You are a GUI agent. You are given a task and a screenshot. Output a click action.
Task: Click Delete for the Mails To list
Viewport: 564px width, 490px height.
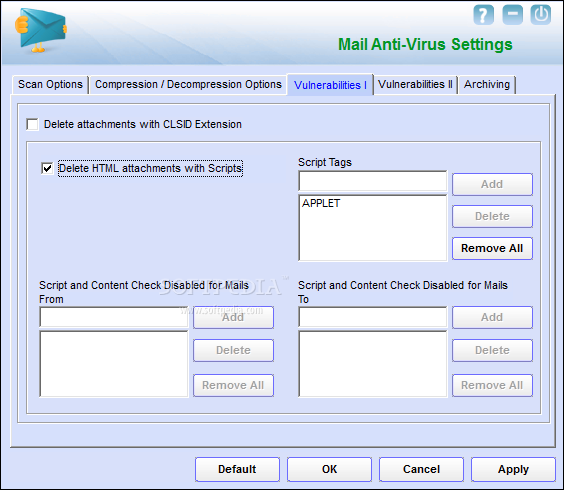[492, 350]
